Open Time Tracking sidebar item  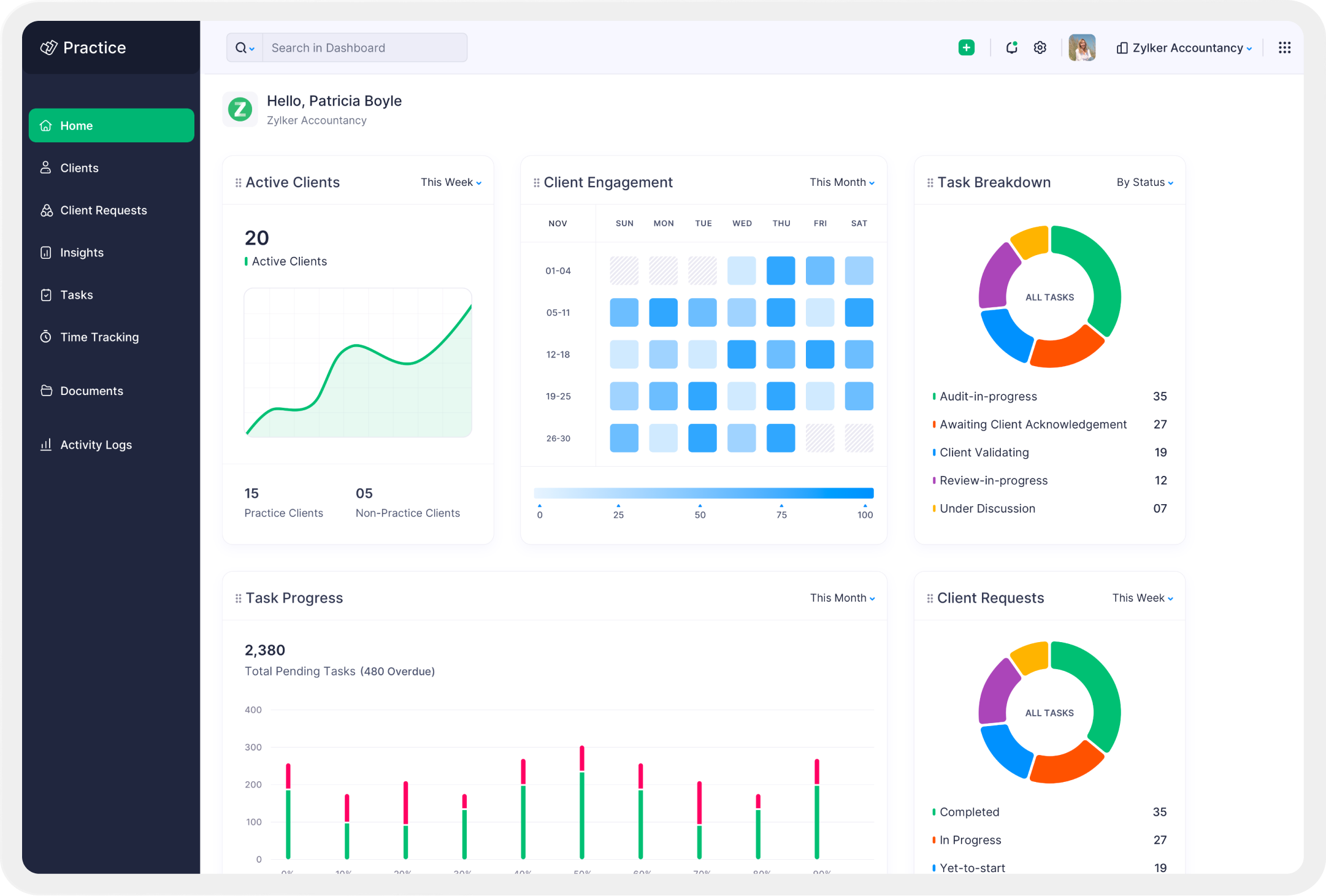(x=99, y=337)
